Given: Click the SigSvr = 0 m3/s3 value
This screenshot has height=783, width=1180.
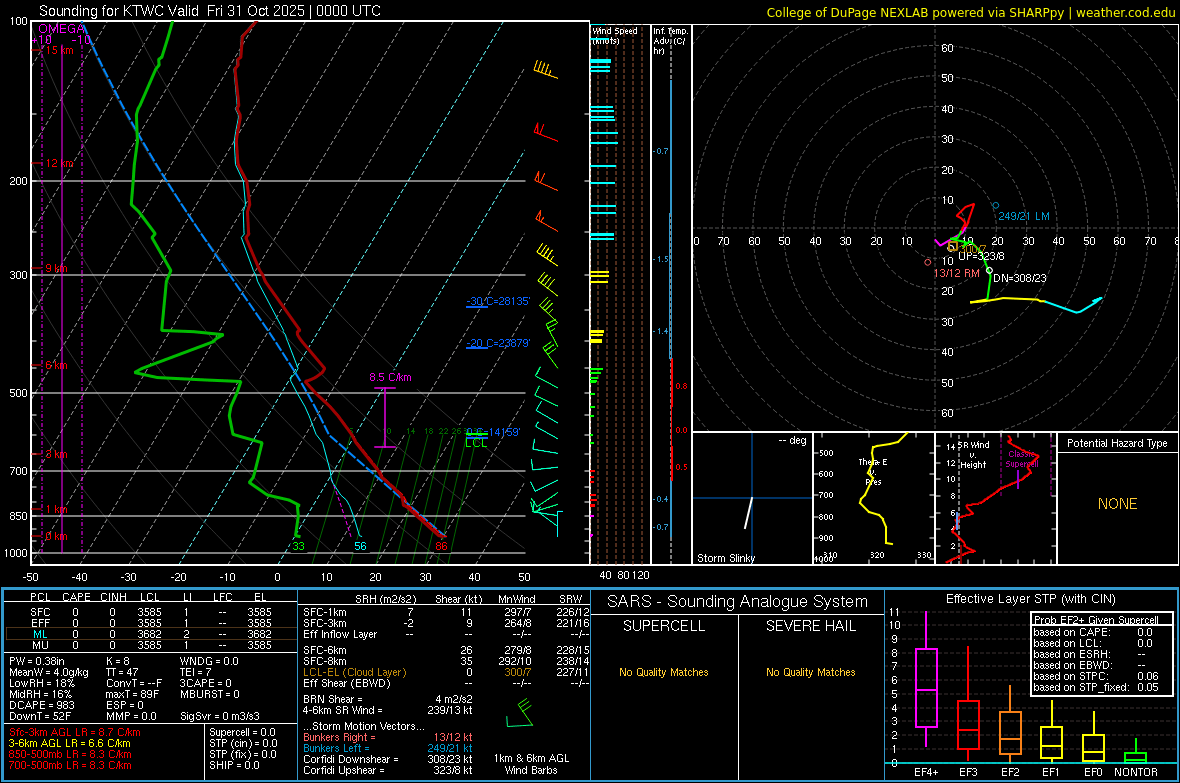Looking at the screenshot, I should point(220,716).
